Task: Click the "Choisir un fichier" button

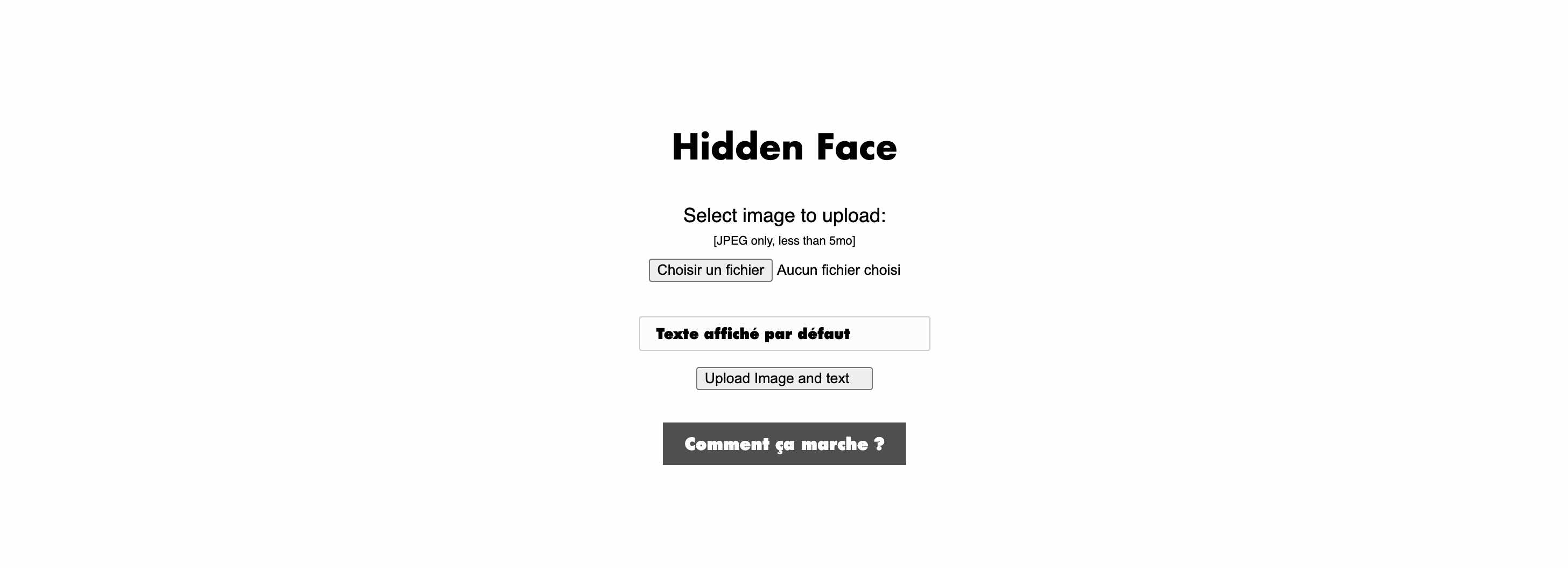Action: [x=710, y=270]
